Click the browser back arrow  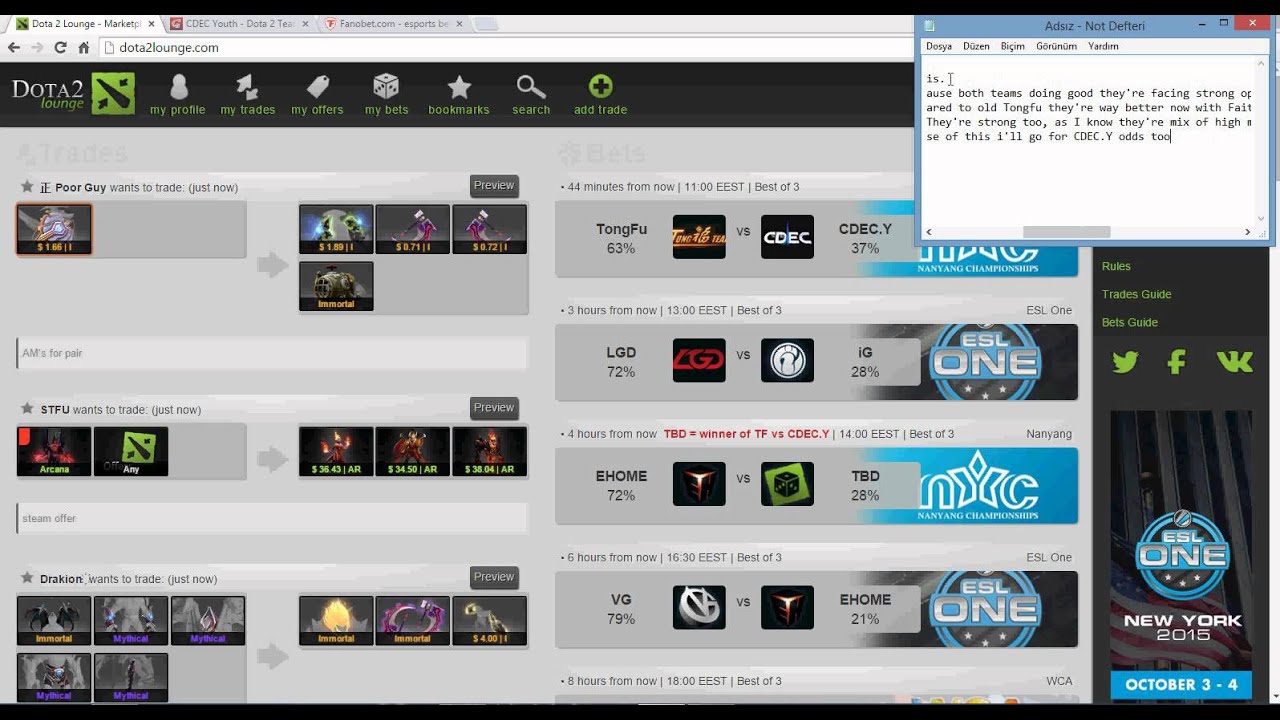point(14,47)
